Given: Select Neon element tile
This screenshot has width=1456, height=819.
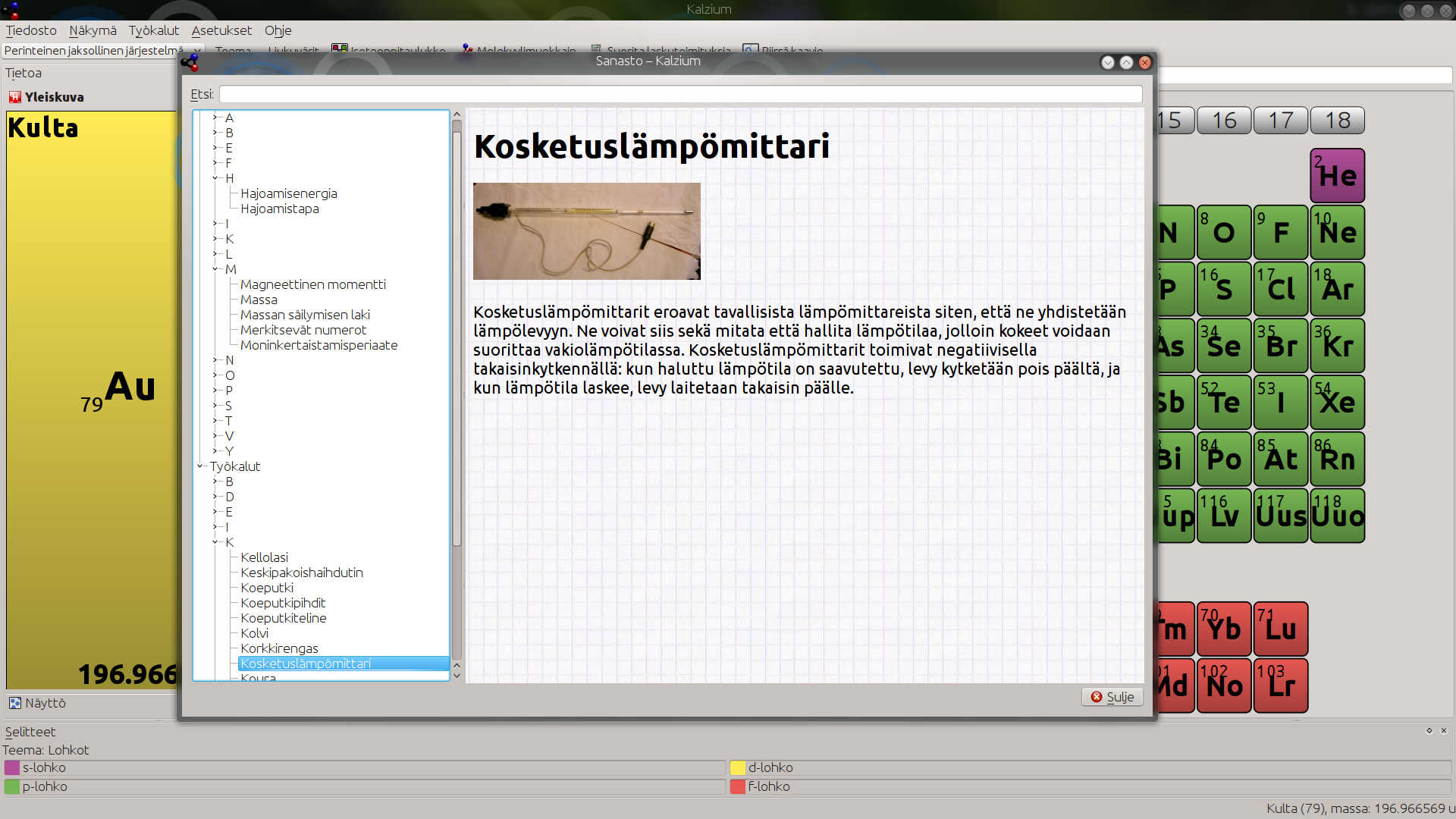Looking at the screenshot, I should point(1338,232).
